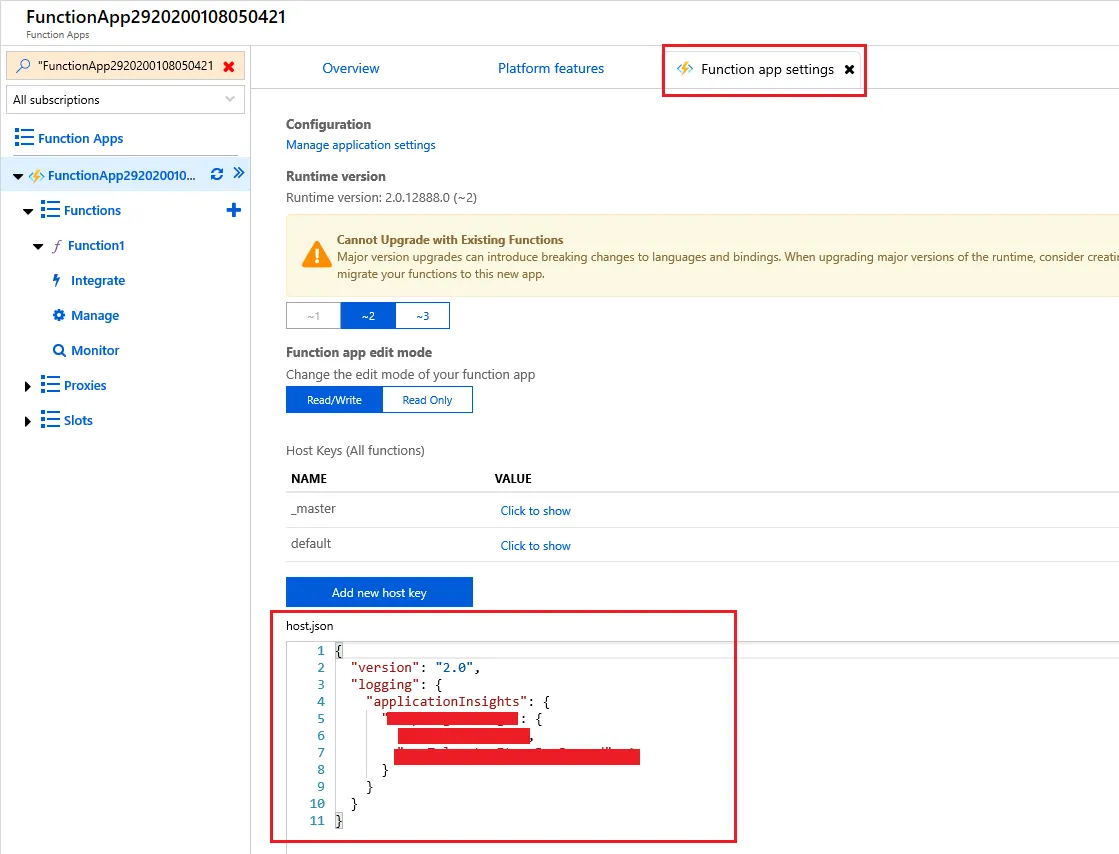Open Monitor under Function1

point(95,350)
